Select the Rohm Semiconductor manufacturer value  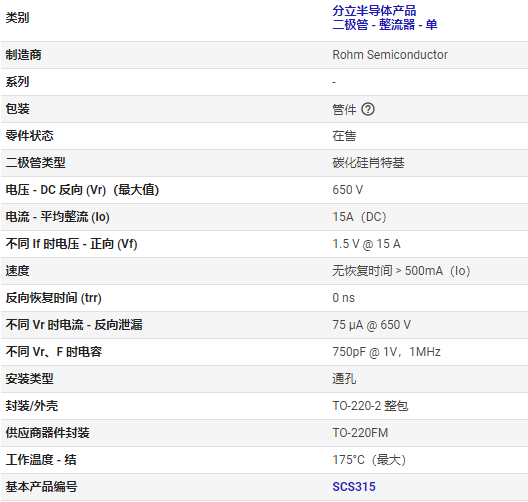[390, 55]
